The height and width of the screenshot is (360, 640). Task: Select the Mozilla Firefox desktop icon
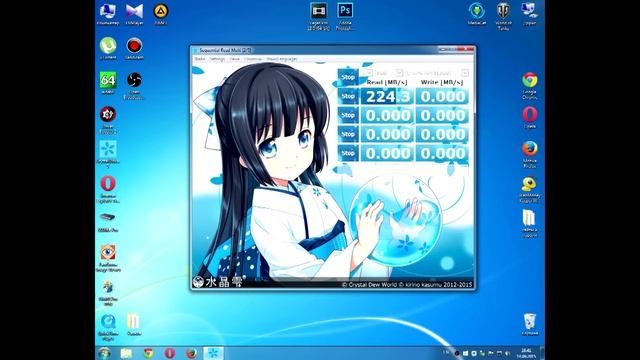[x=529, y=154]
